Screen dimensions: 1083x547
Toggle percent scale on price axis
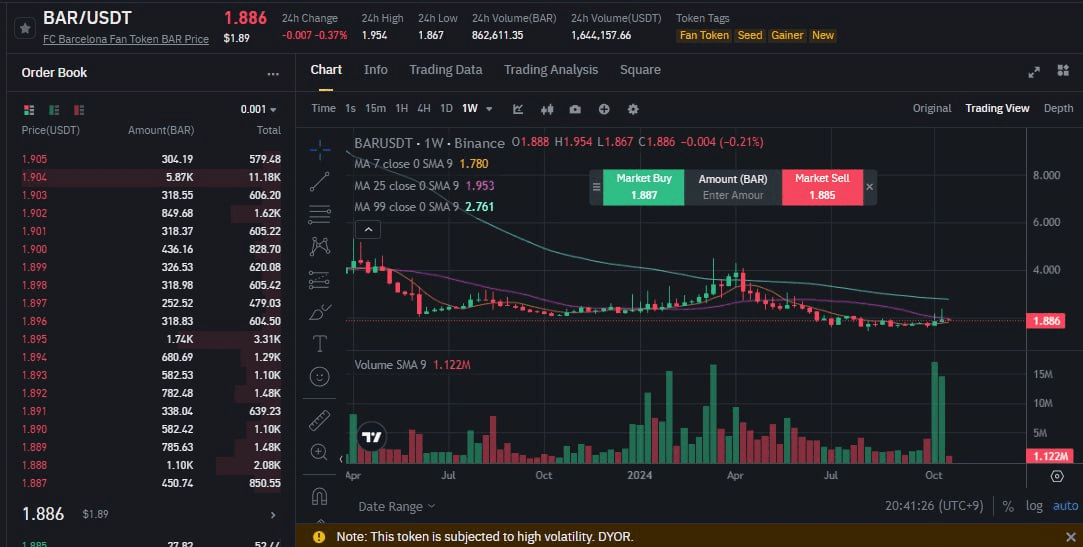[1008, 506]
